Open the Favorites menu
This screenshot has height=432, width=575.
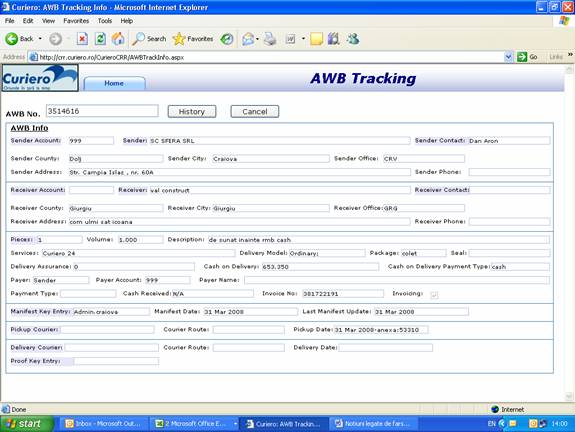(76, 21)
